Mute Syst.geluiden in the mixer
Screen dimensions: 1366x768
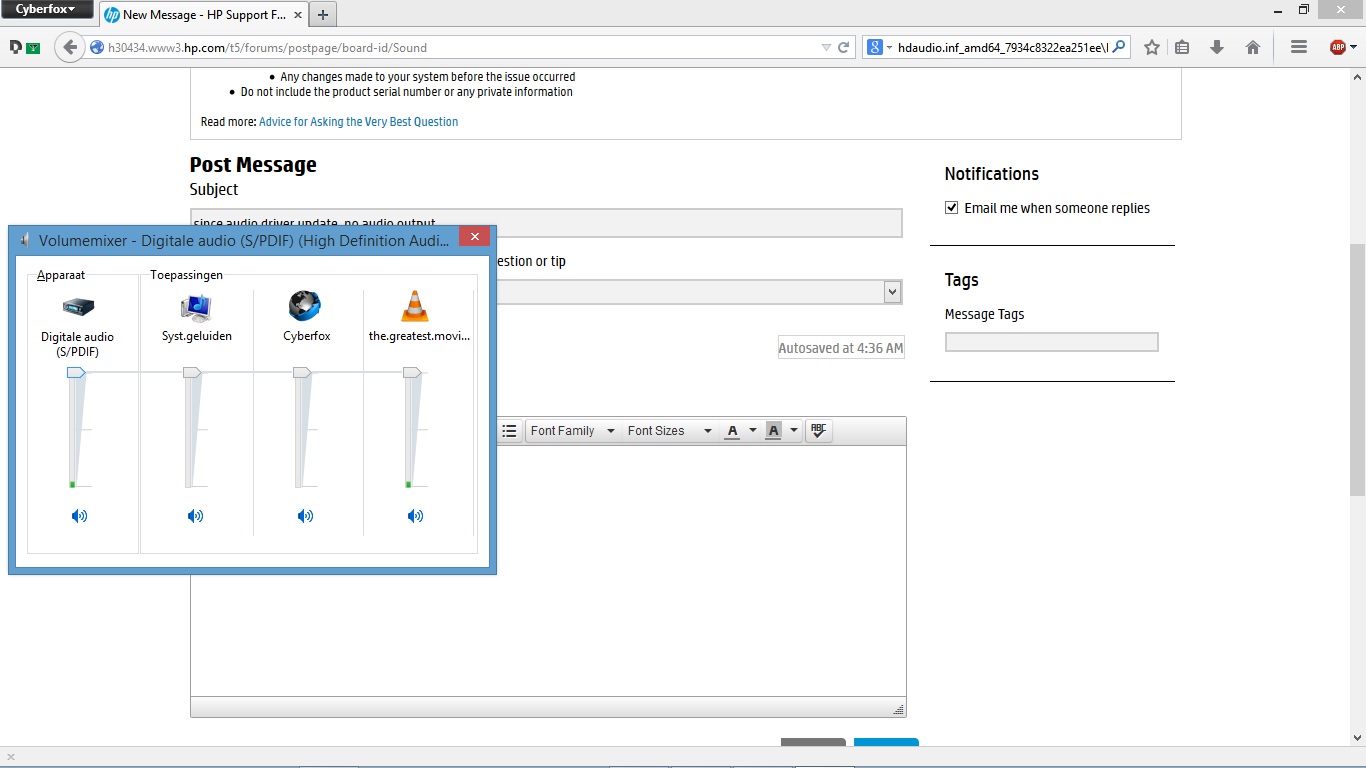point(195,516)
